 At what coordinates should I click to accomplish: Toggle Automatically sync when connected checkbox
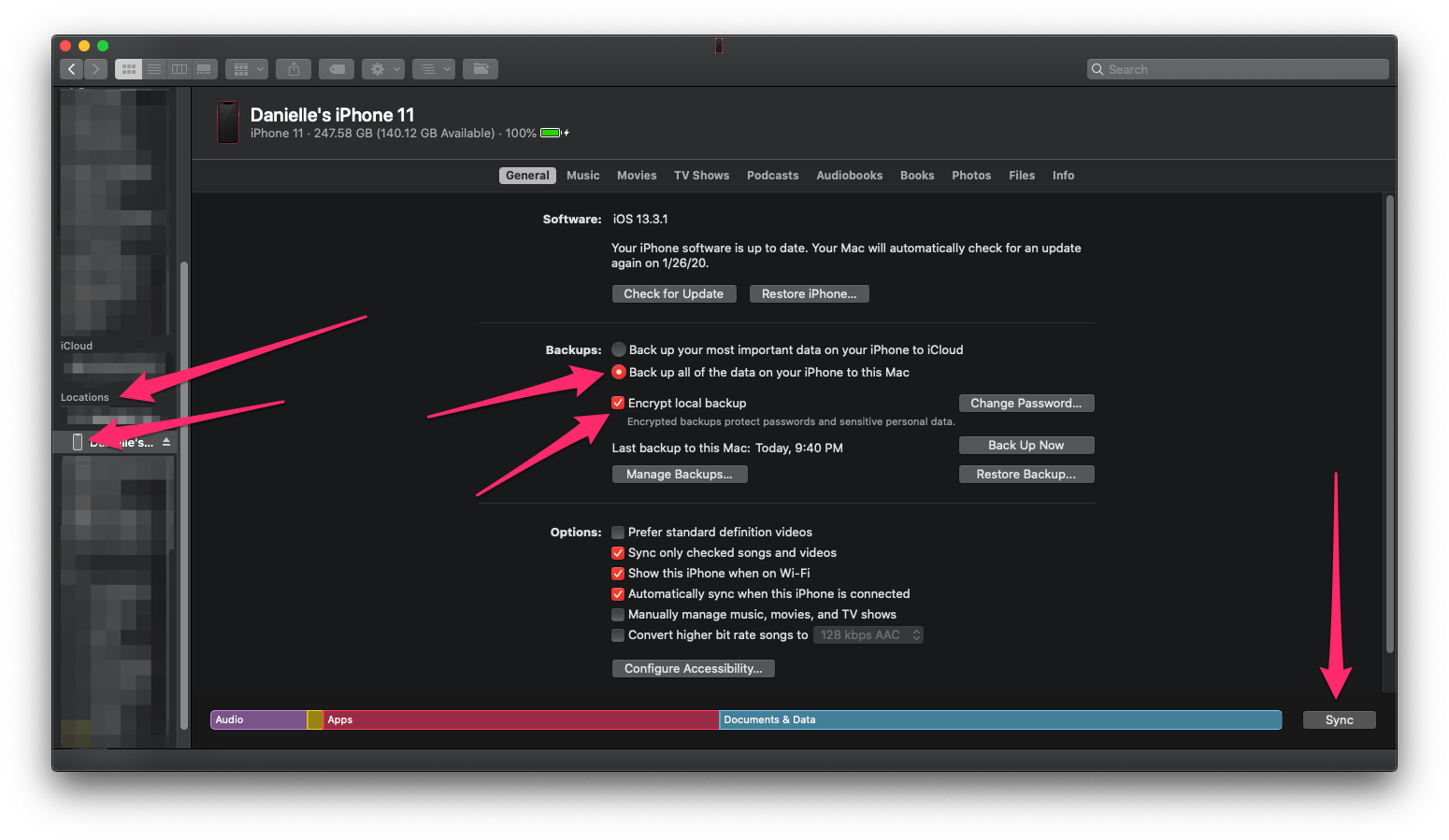pos(618,594)
